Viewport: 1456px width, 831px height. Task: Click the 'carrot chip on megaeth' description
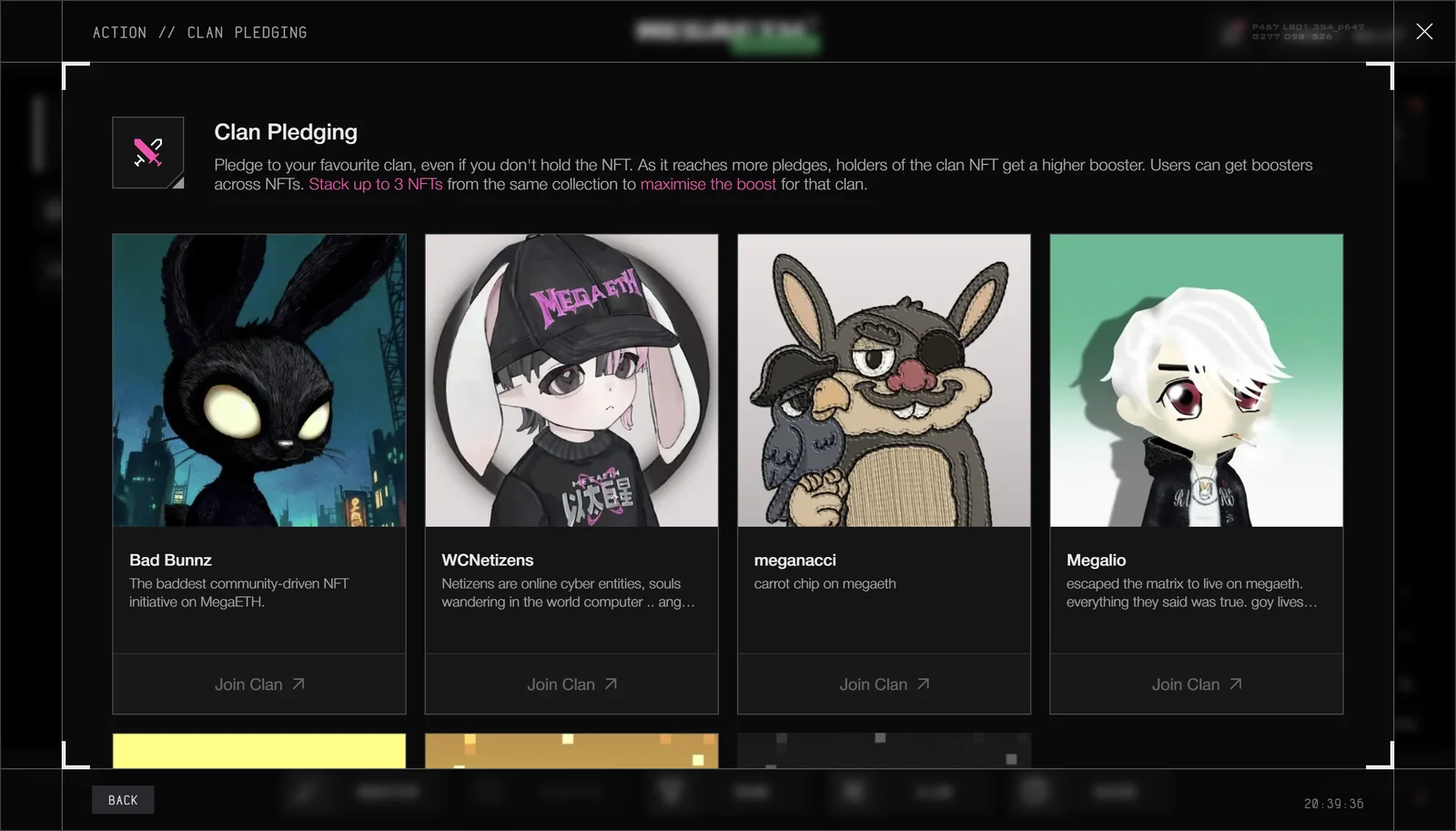coord(825,583)
